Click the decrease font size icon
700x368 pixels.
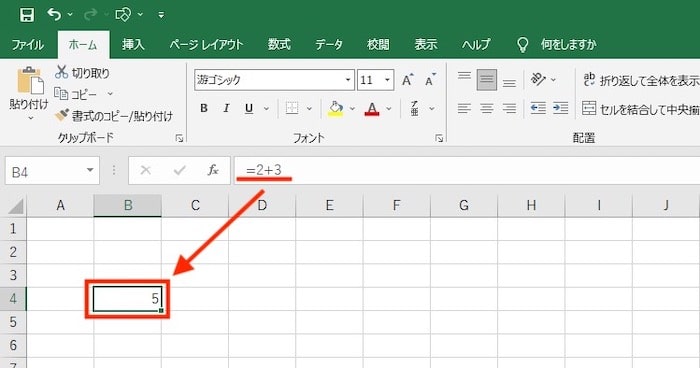[430, 80]
